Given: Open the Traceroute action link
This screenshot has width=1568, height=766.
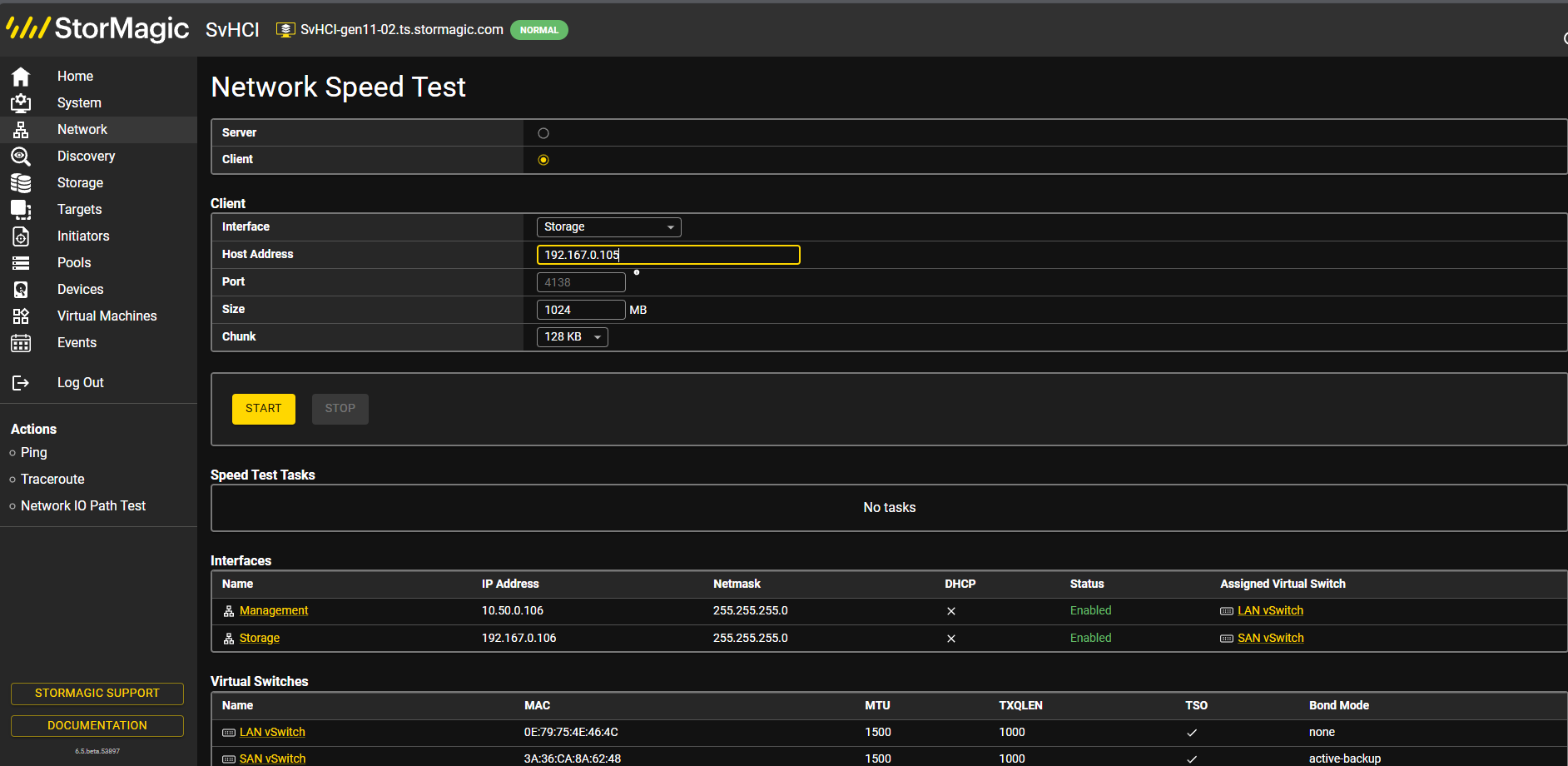Looking at the screenshot, I should 52,480.
